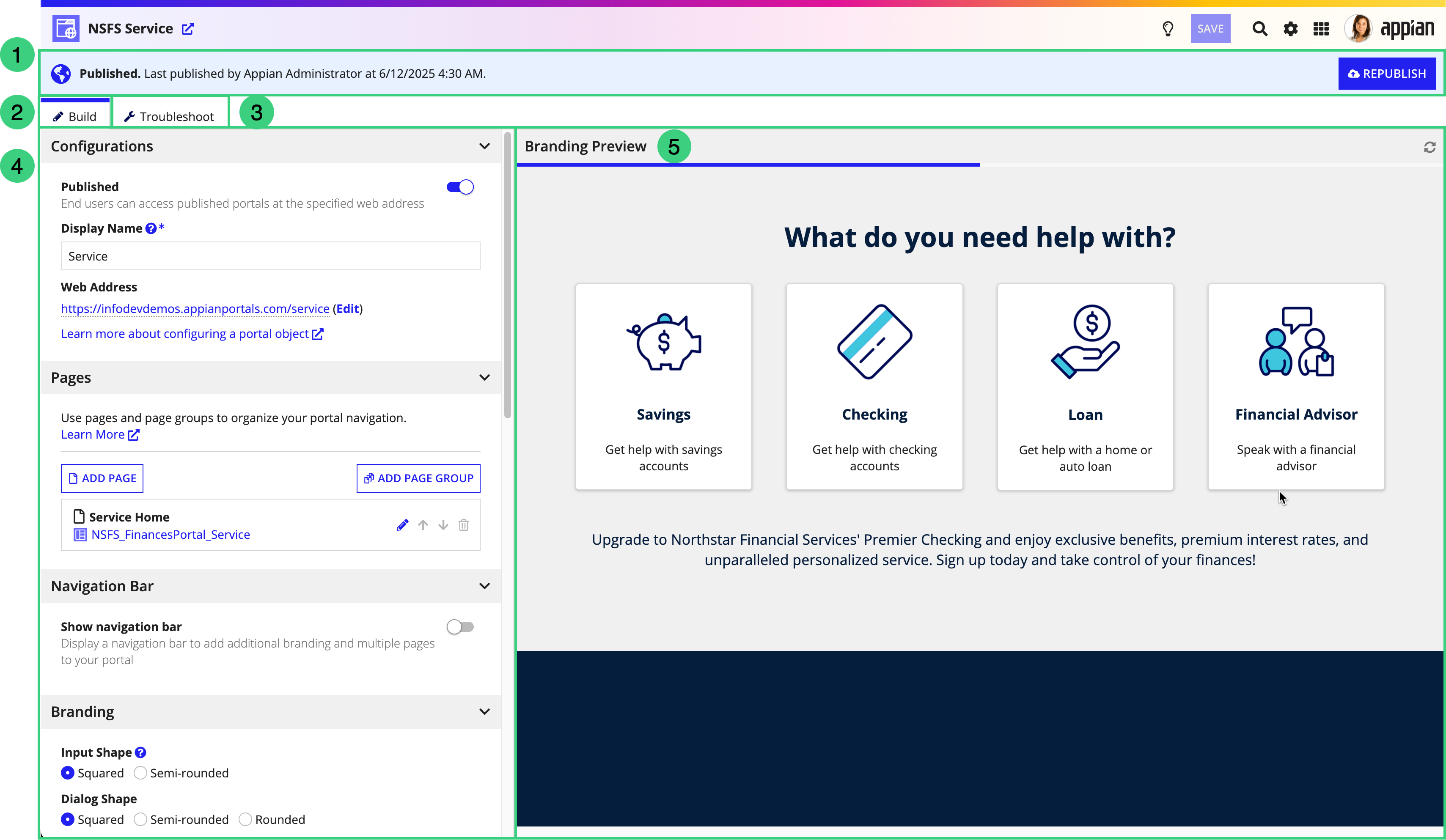Open NSFS Service in a new window

coord(188,29)
